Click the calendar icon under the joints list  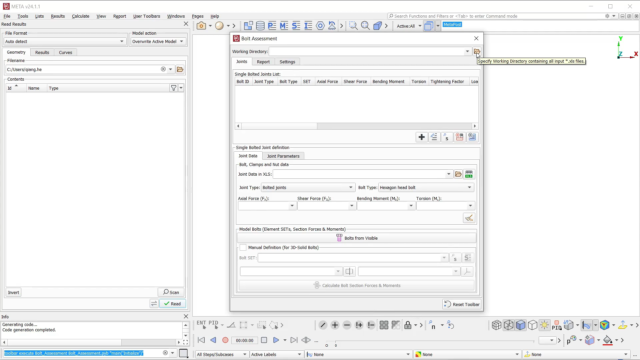tap(459, 137)
